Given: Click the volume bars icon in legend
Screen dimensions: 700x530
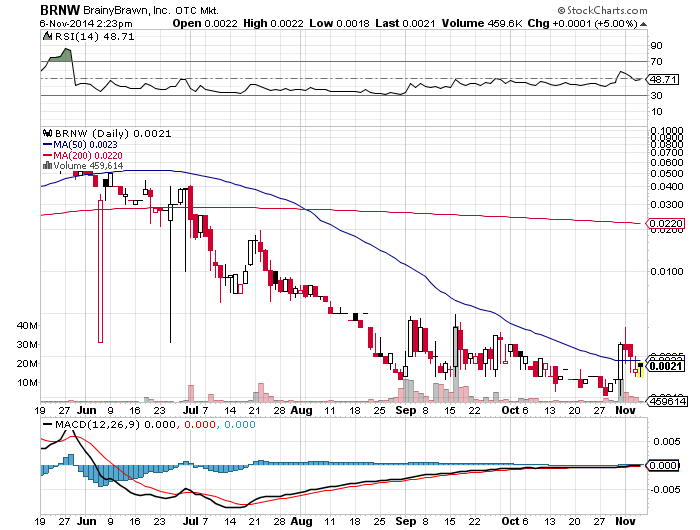Looking at the screenshot, I should (47, 166).
